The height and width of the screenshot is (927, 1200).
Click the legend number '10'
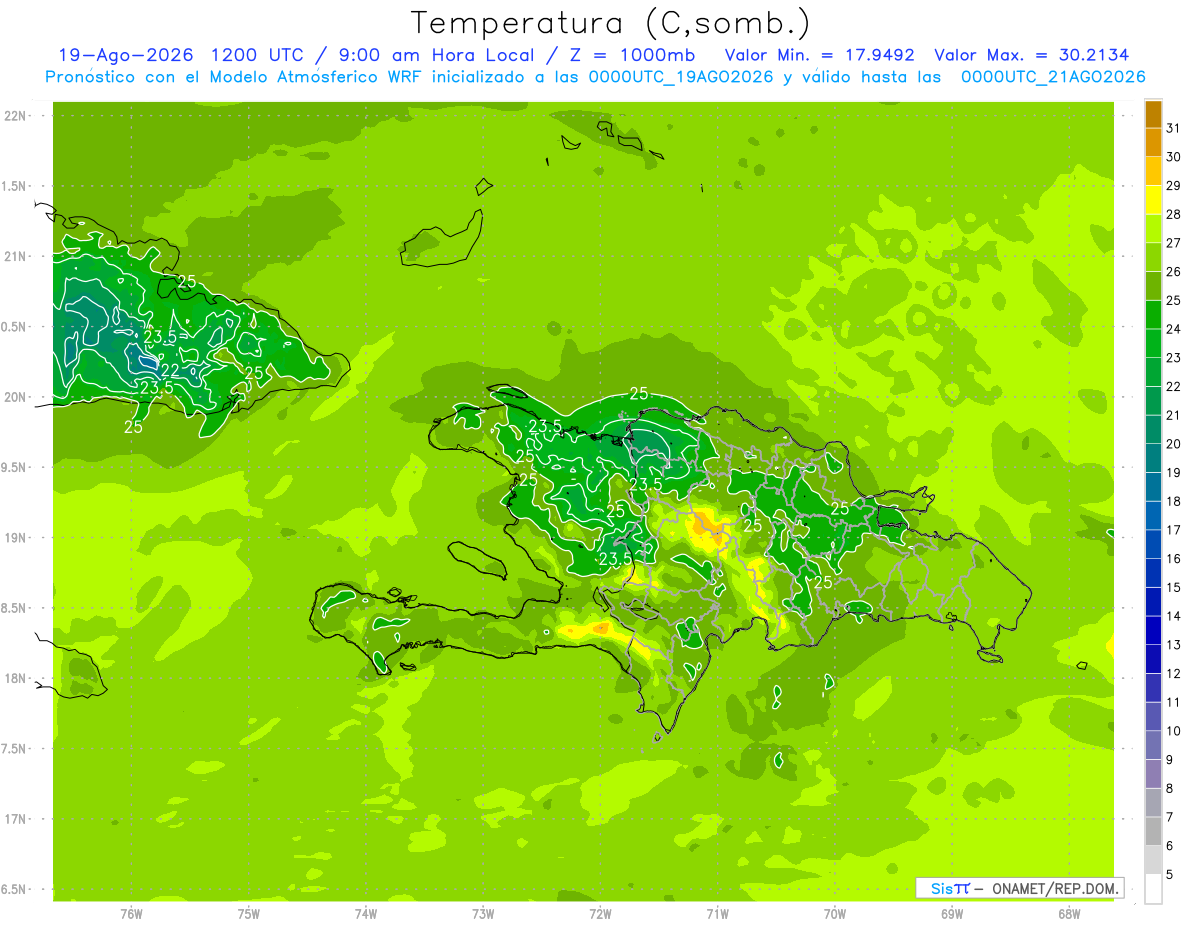(x=1173, y=731)
